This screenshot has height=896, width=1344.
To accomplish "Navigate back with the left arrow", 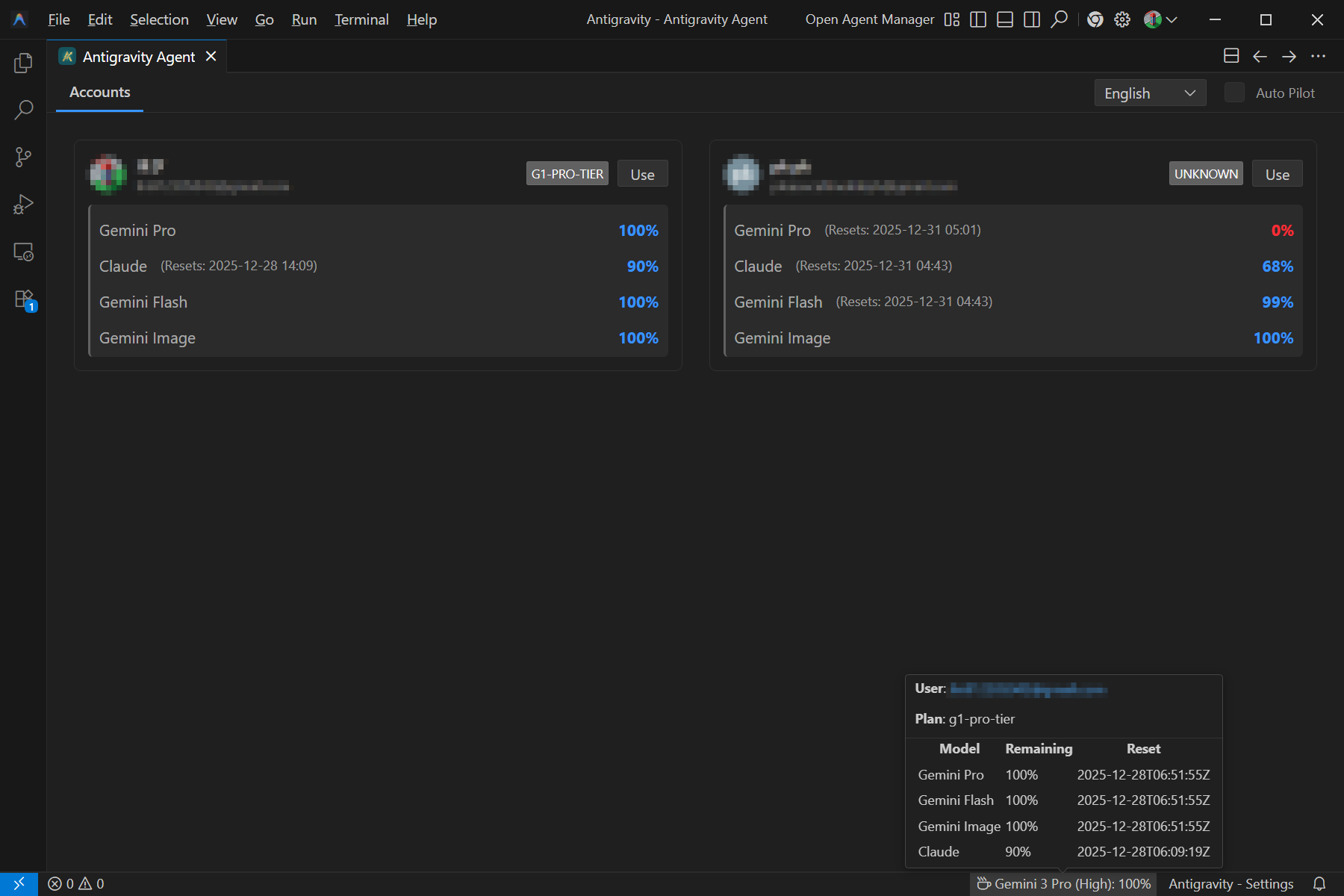I will point(1260,56).
